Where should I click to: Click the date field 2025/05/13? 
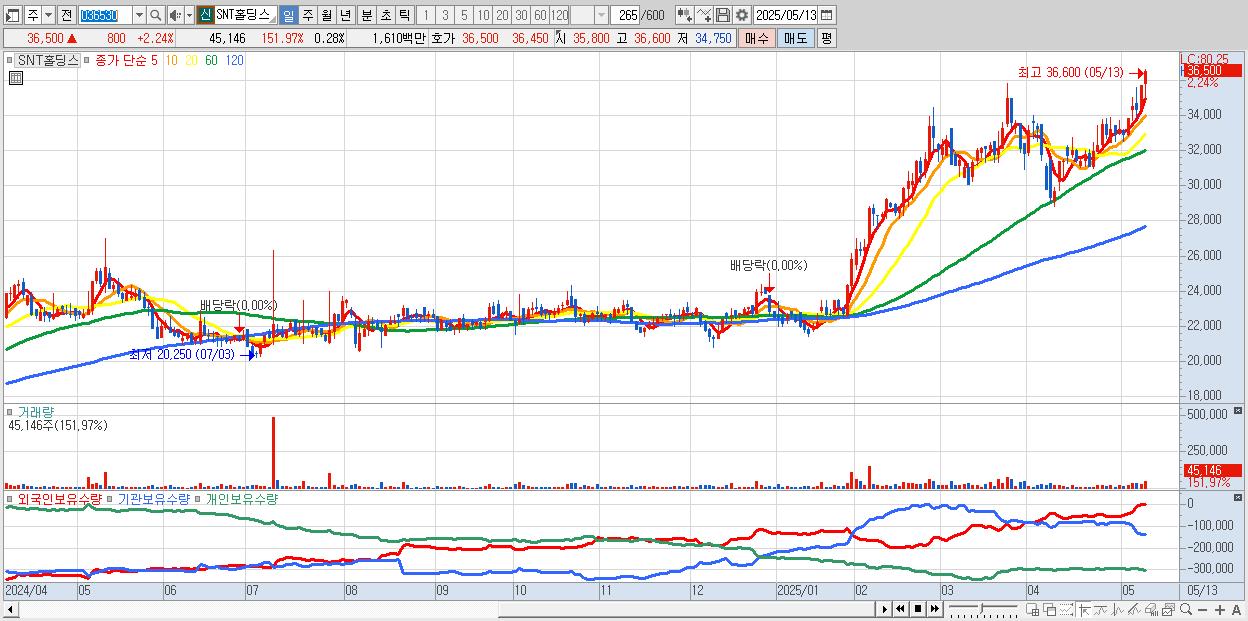[x=785, y=15]
